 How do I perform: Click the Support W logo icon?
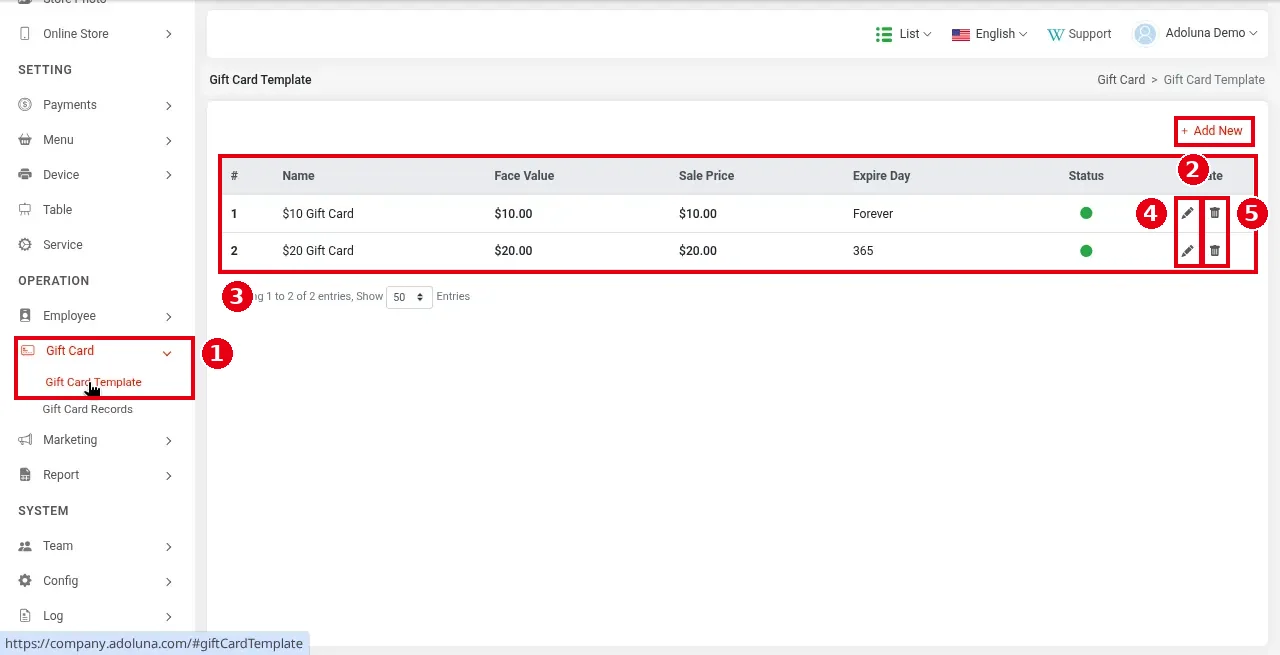[1056, 34]
